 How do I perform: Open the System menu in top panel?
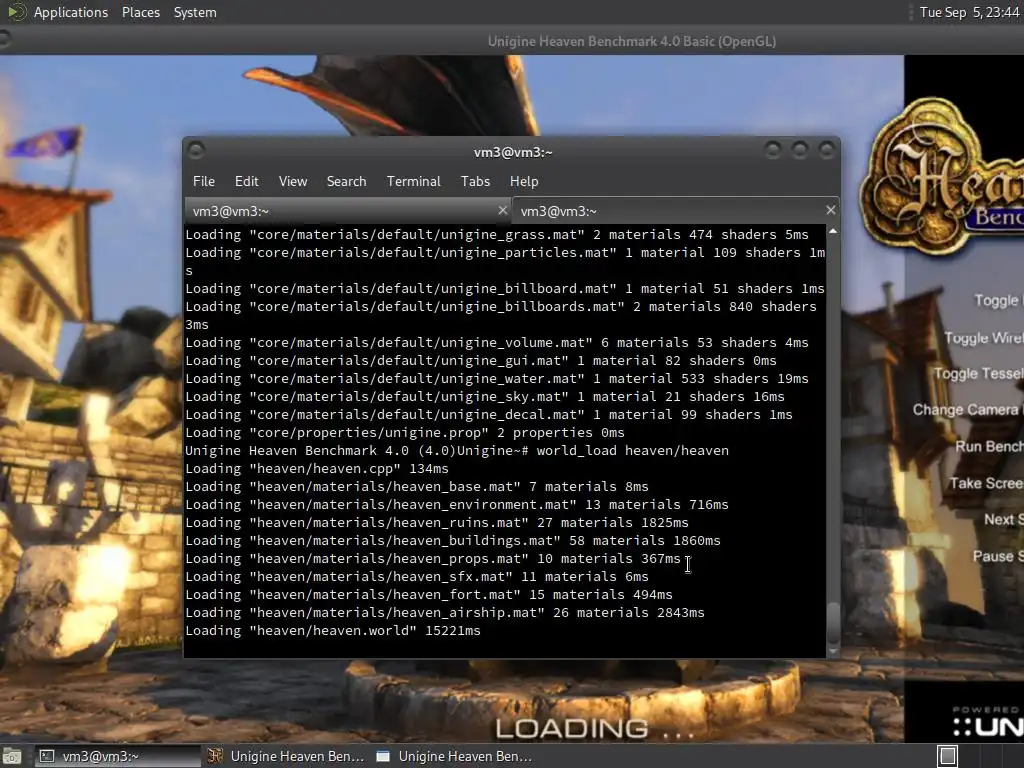point(195,12)
